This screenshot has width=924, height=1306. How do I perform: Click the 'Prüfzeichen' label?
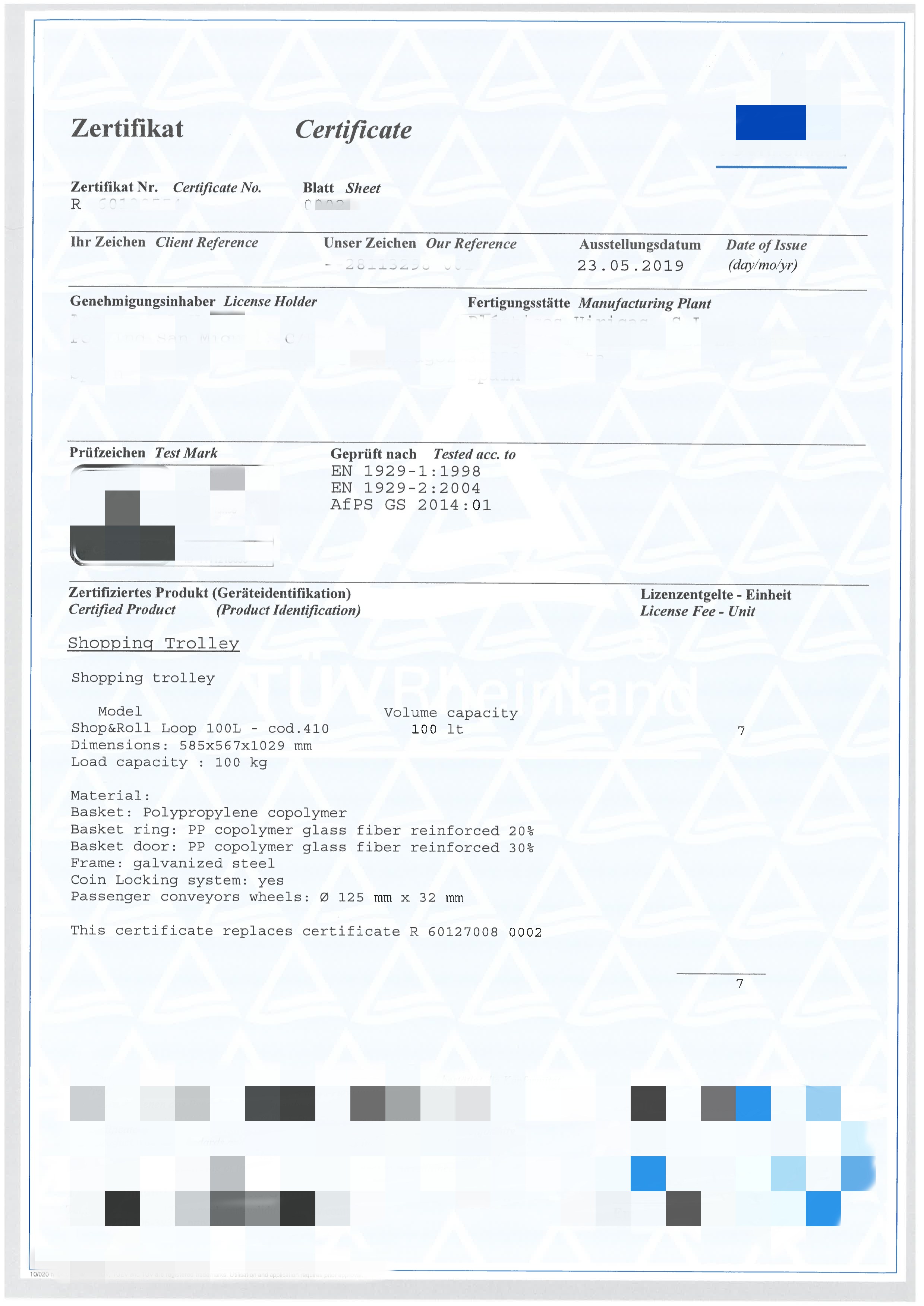(107, 453)
